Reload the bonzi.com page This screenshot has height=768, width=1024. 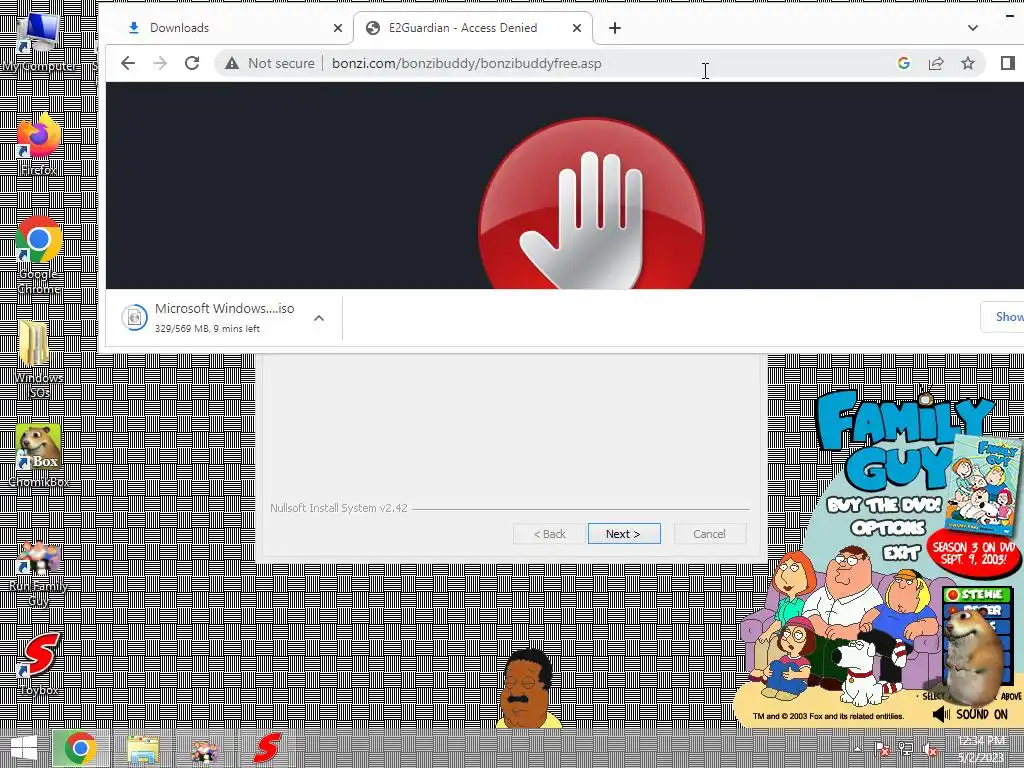(192, 63)
